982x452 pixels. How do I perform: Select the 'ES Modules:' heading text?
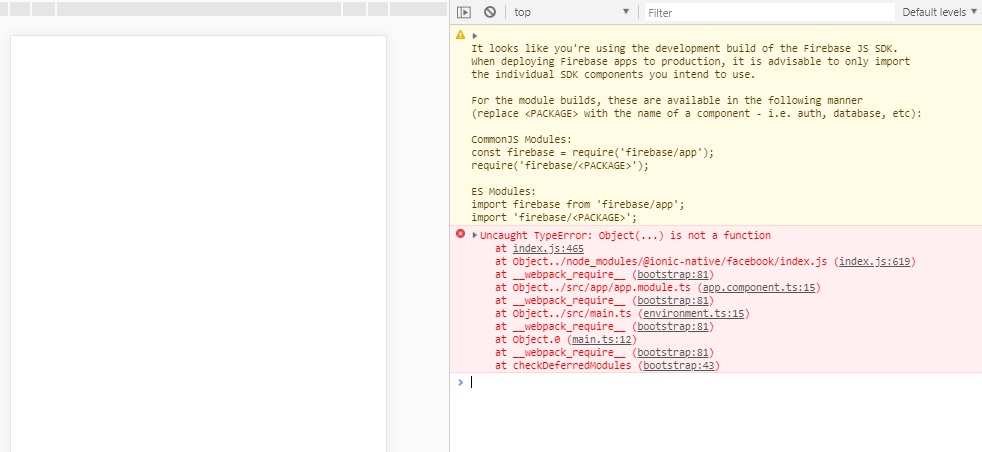(x=504, y=192)
